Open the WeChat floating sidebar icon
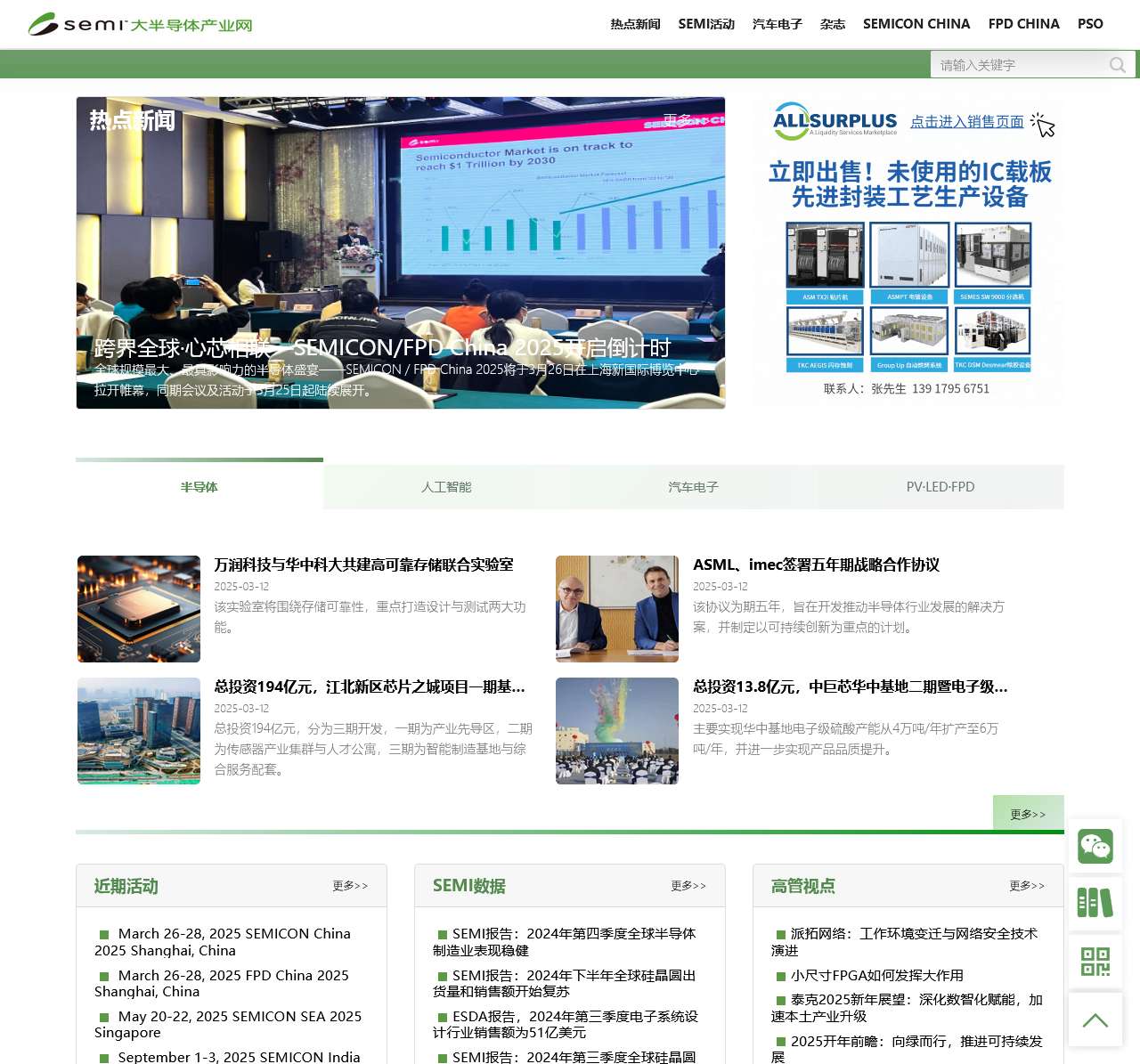This screenshot has width=1140, height=1064. (1095, 846)
